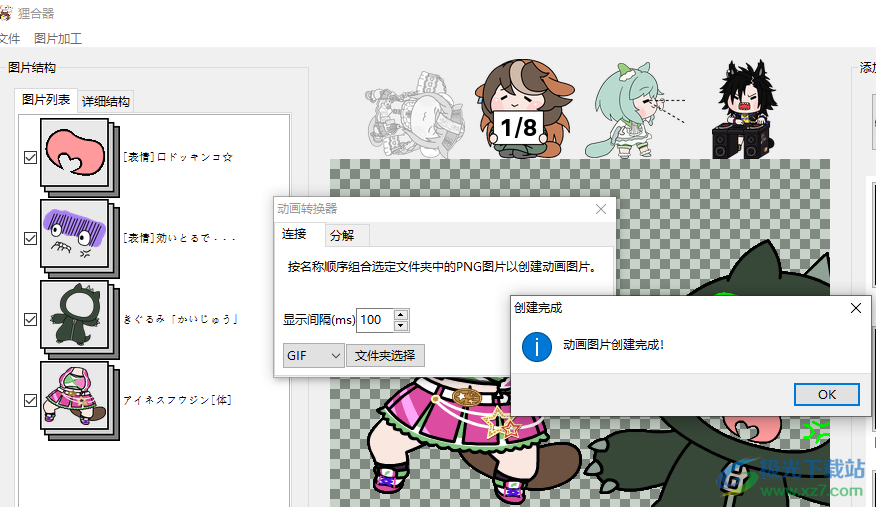Toggle the アイネスフウジン[体] checkbox
This screenshot has width=876, height=507.
click(x=31, y=400)
